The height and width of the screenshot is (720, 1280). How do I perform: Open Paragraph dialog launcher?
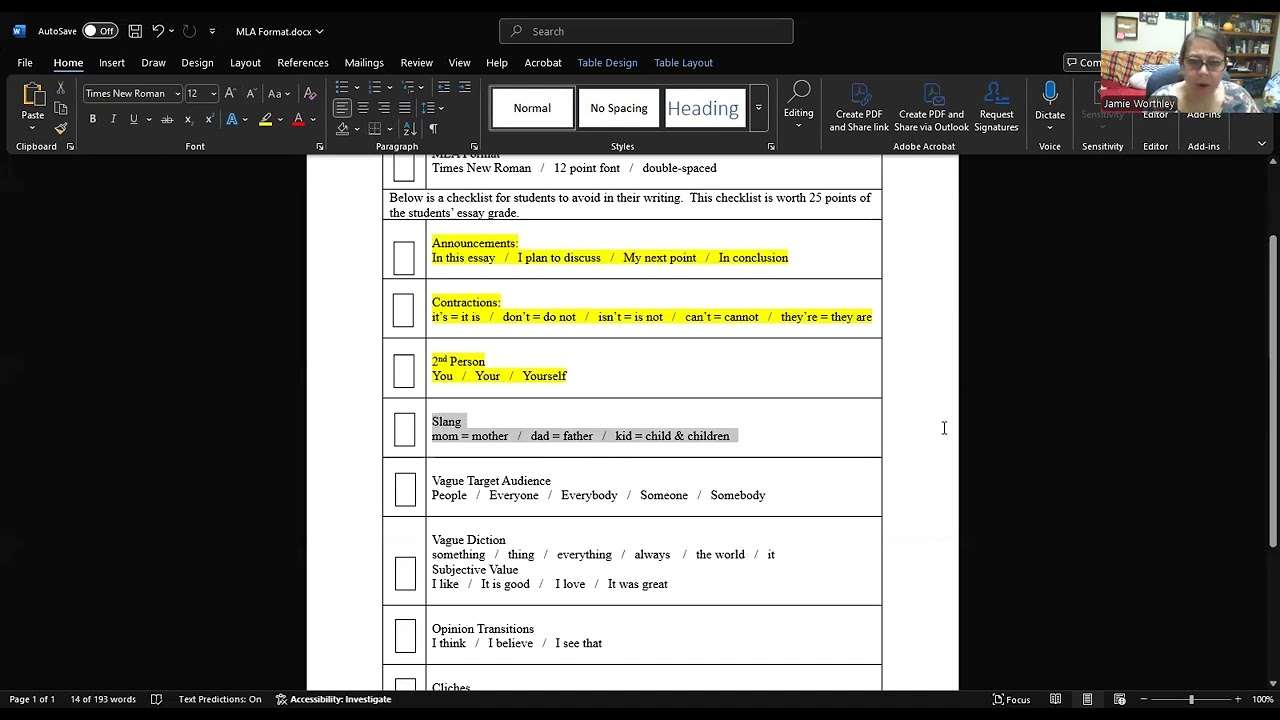point(474,146)
